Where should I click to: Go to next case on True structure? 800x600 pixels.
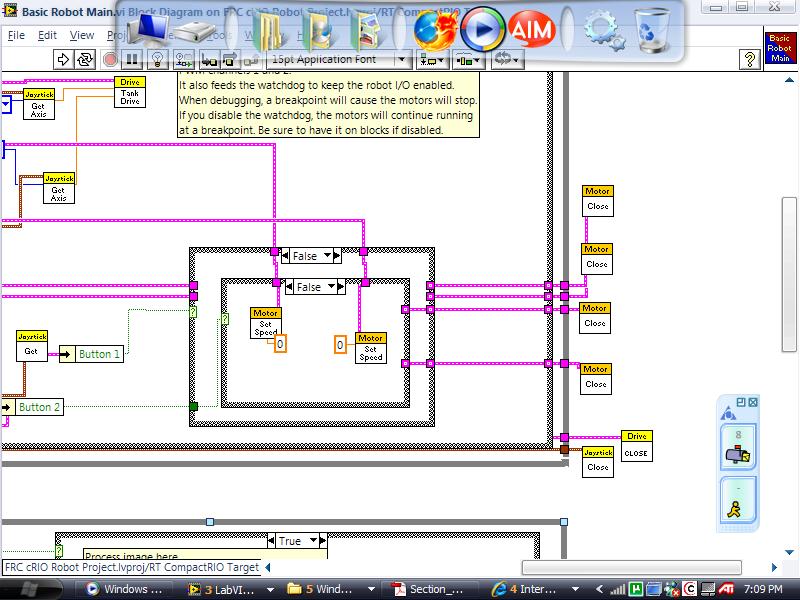click(x=322, y=540)
